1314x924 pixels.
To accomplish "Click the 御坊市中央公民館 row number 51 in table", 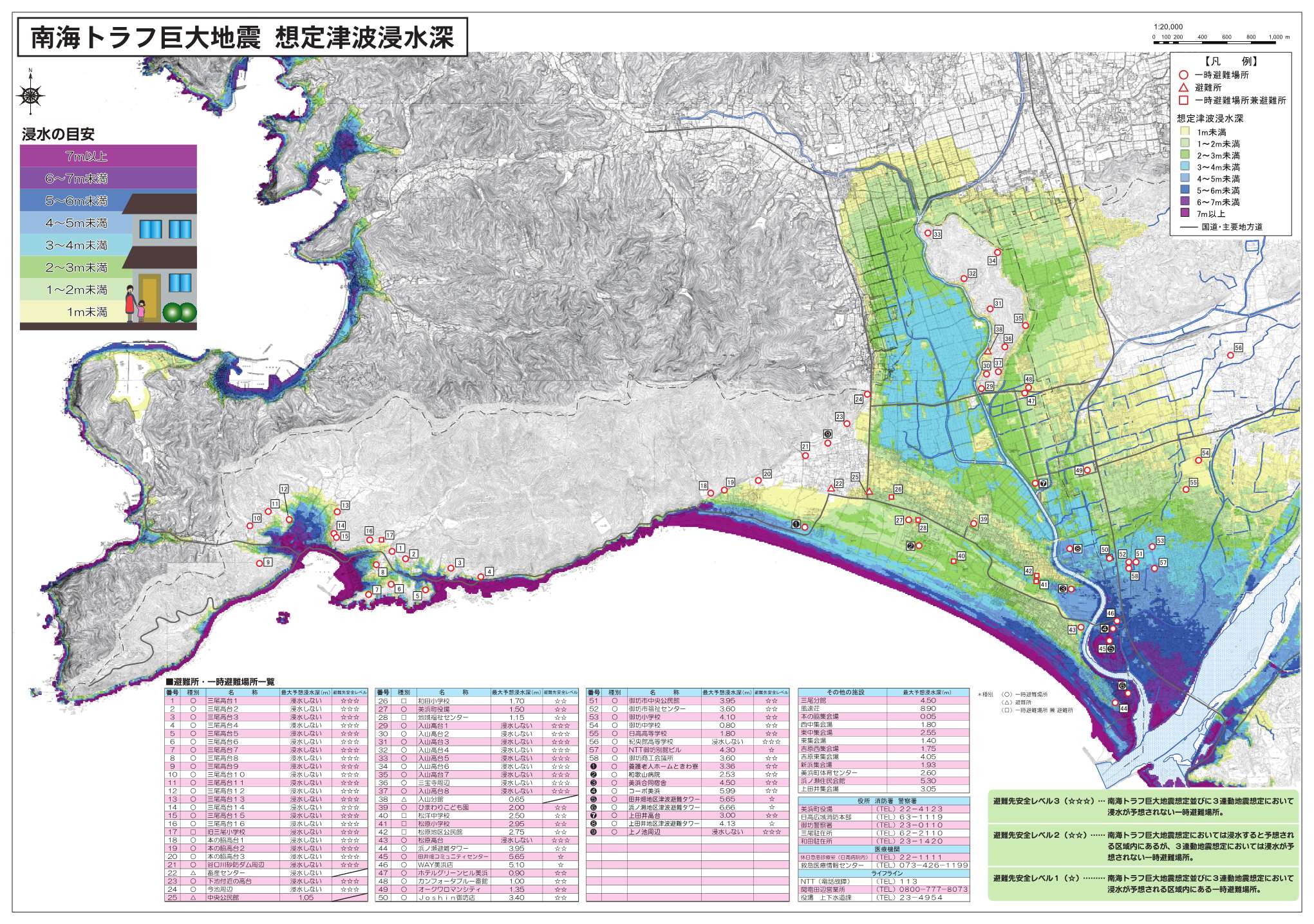I will (654, 701).
